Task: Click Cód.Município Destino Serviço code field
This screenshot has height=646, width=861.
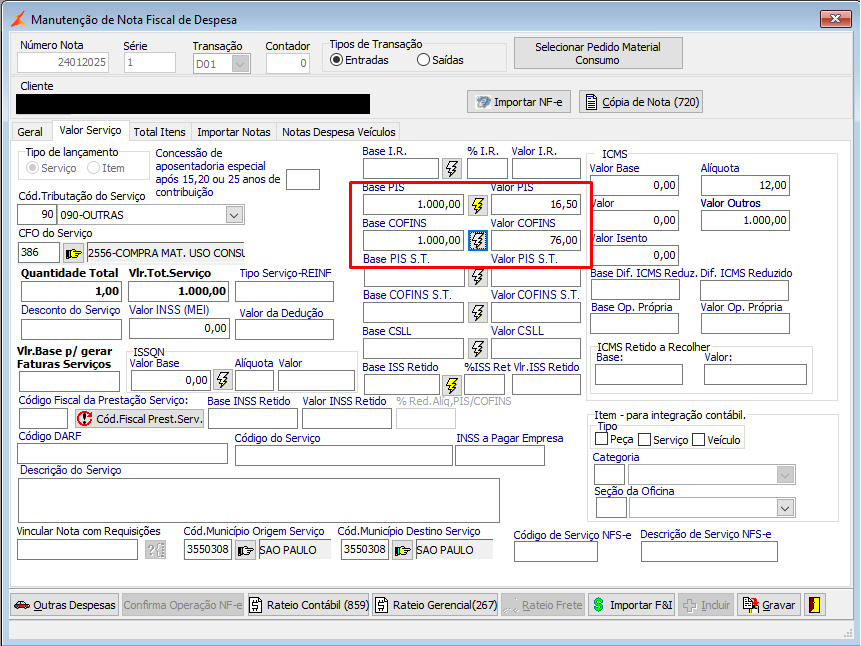Action: pyautogui.click(x=365, y=550)
